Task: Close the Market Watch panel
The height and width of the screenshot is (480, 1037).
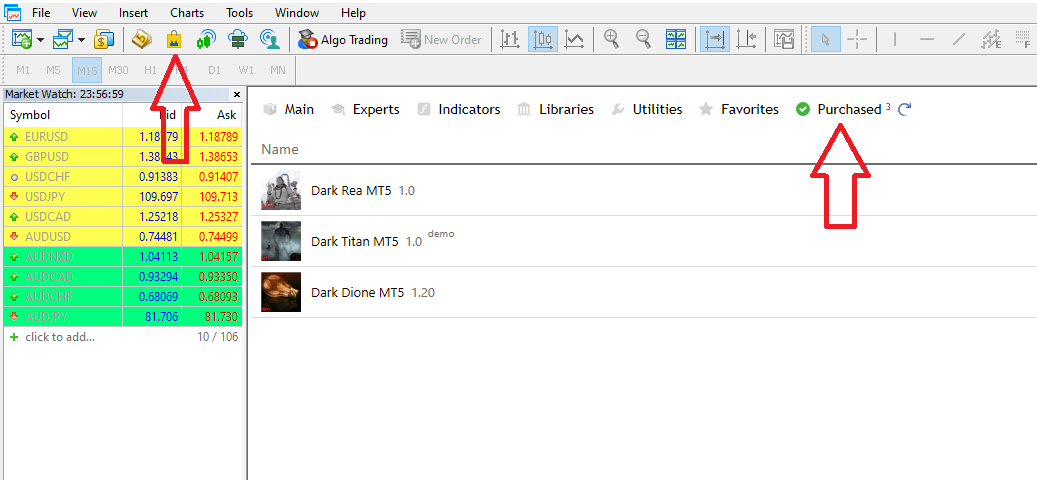Action: [x=237, y=95]
